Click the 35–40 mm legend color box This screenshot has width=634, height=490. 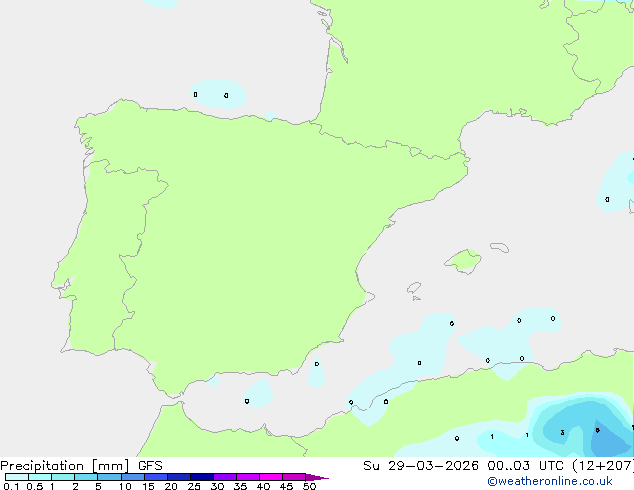(248, 477)
